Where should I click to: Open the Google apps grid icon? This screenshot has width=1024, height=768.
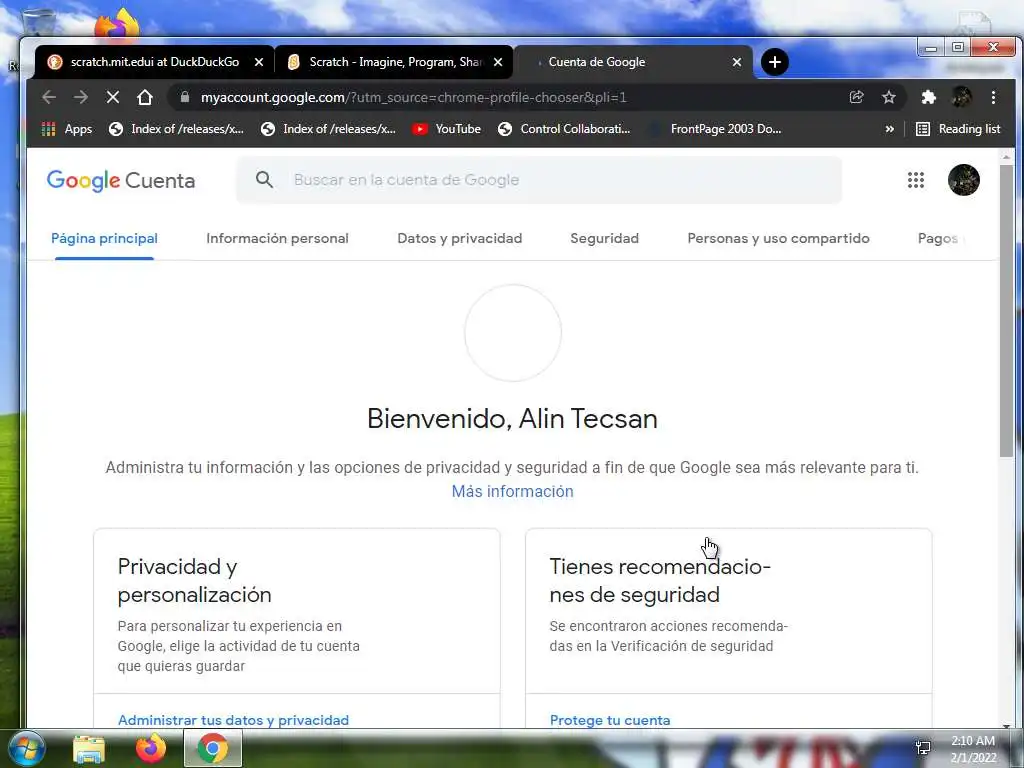point(916,180)
